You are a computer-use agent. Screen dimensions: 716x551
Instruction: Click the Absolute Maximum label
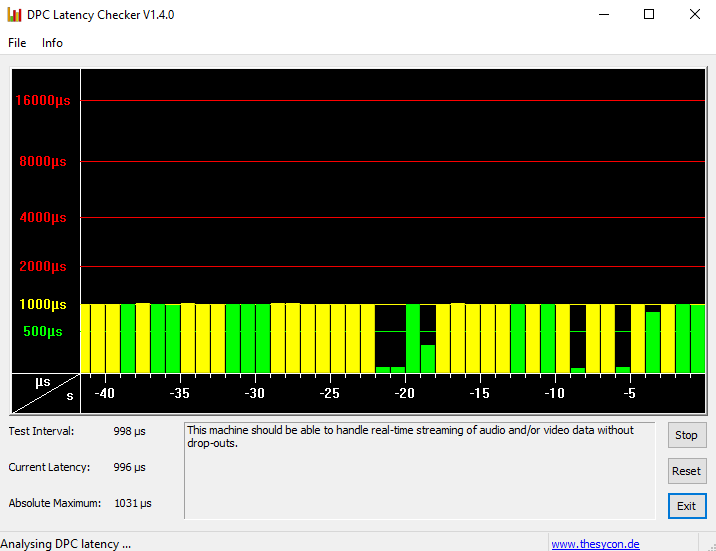55,503
